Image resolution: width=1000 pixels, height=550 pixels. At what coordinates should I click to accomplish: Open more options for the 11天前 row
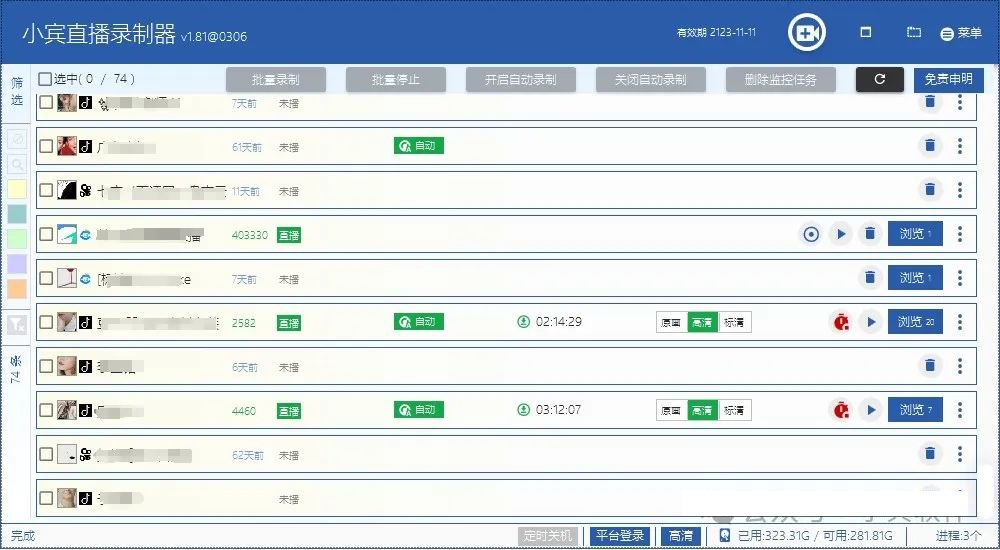pos(960,190)
